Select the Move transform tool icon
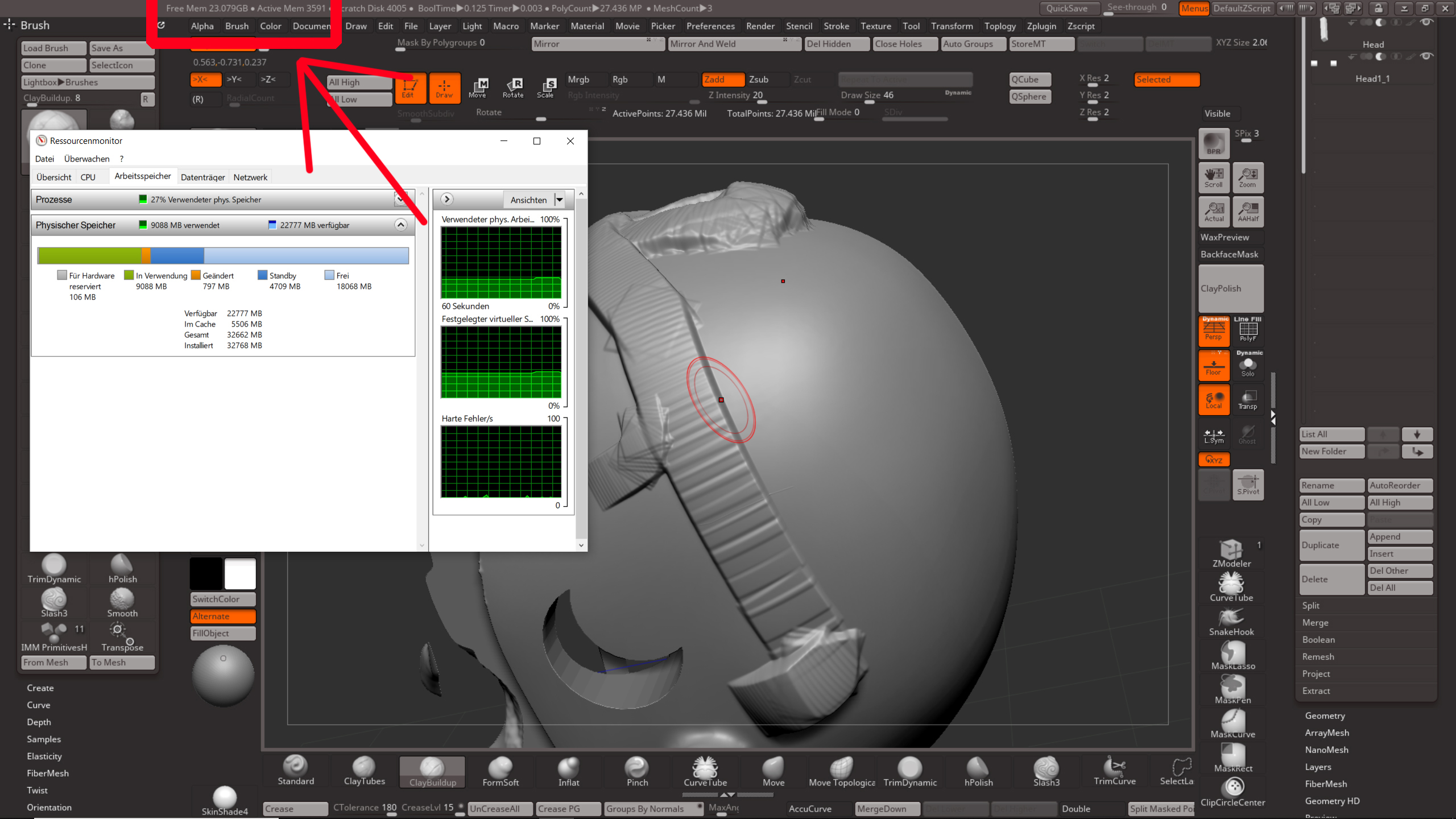The height and width of the screenshot is (819, 1456). point(478,88)
